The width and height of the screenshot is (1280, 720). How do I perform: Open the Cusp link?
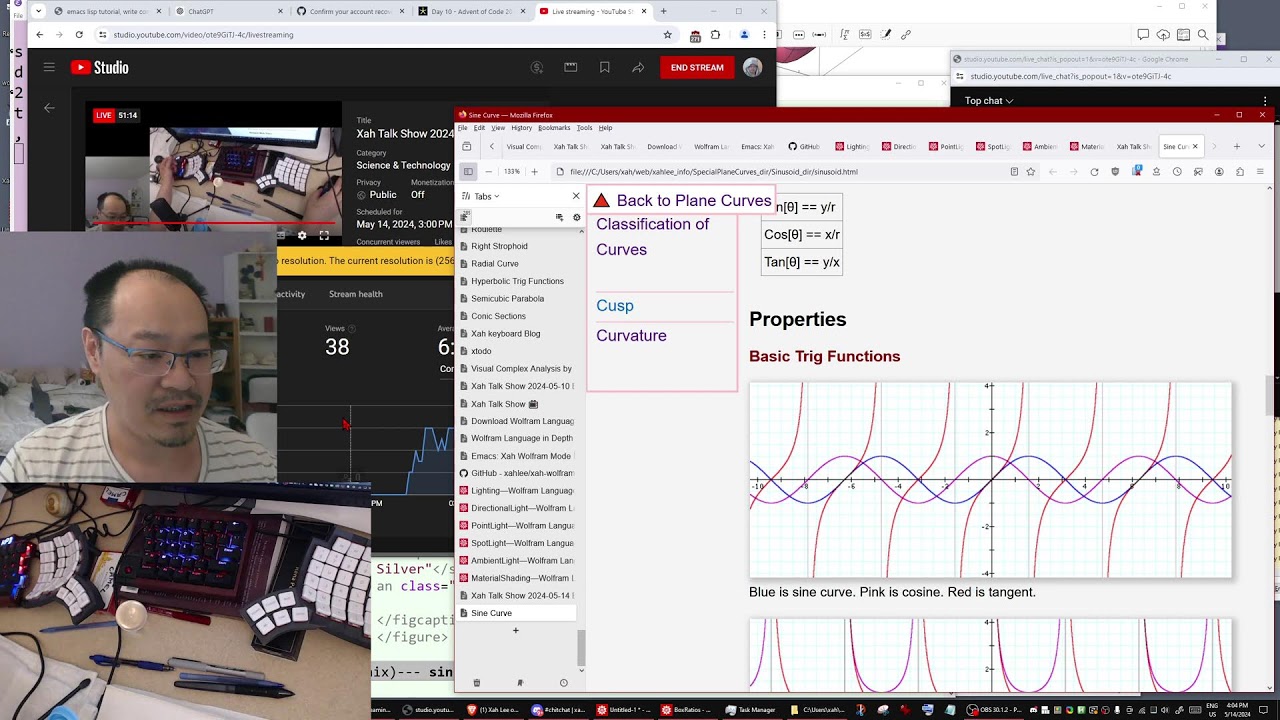[615, 306]
